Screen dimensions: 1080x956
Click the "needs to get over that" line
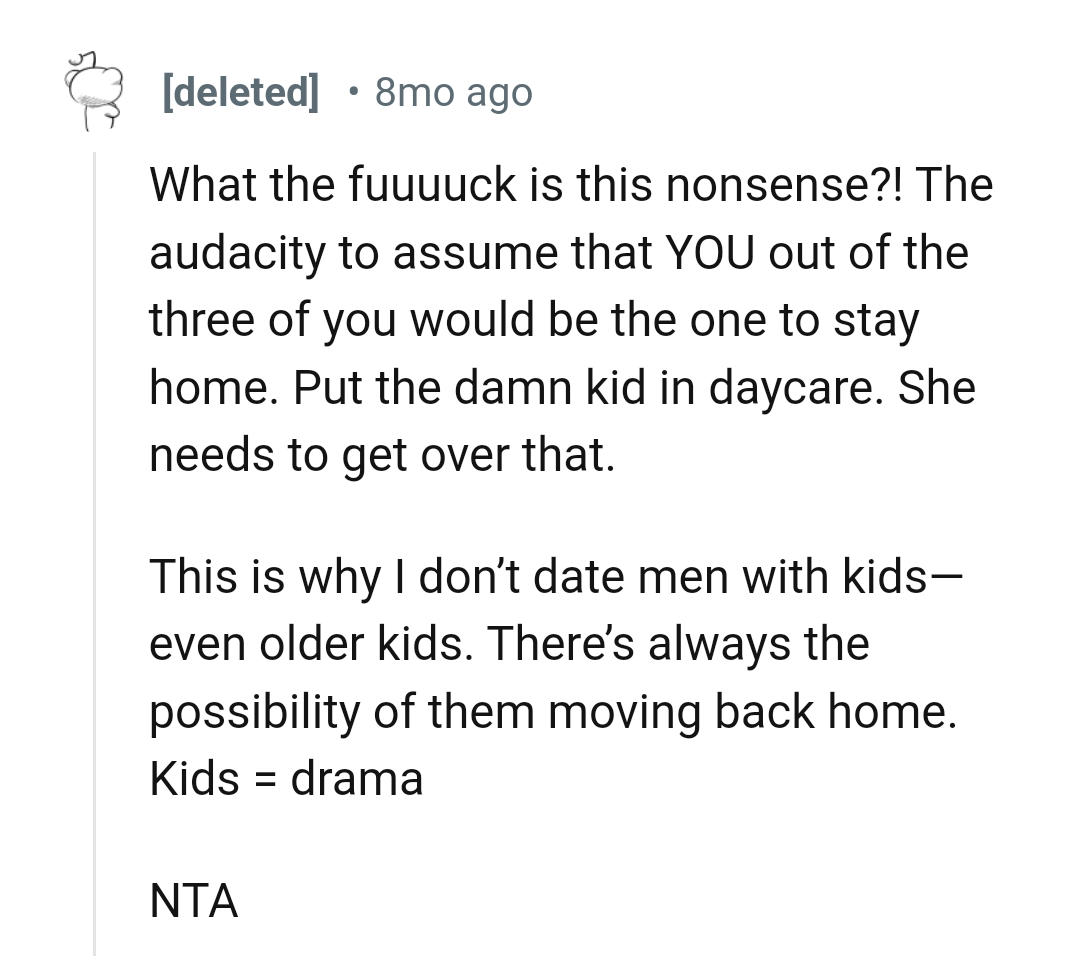tap(380, 457)
